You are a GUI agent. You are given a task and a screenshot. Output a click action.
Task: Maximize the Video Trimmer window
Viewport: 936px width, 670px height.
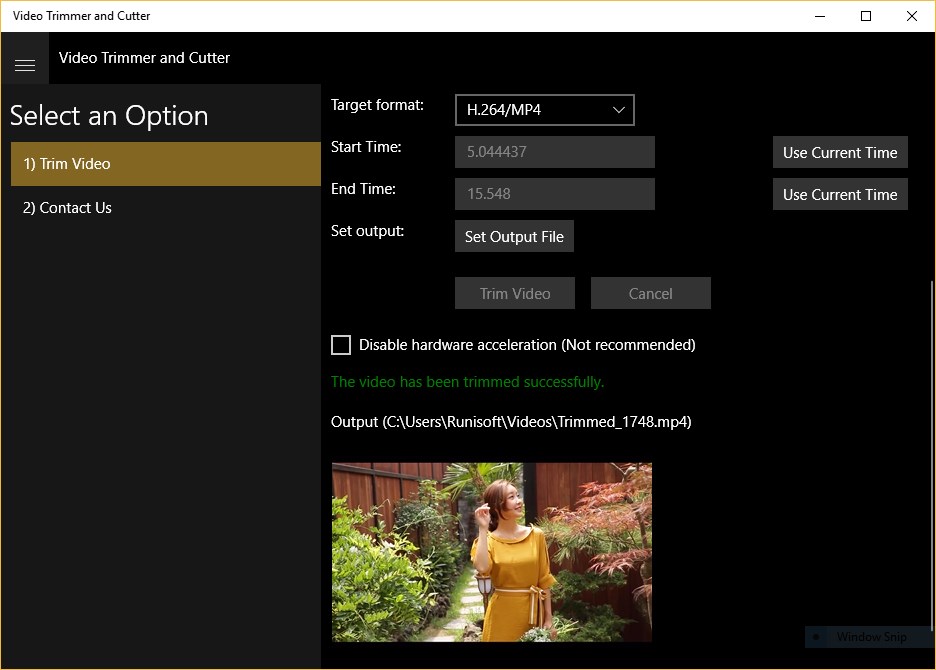pyautogui.click(x=866, y=16)
